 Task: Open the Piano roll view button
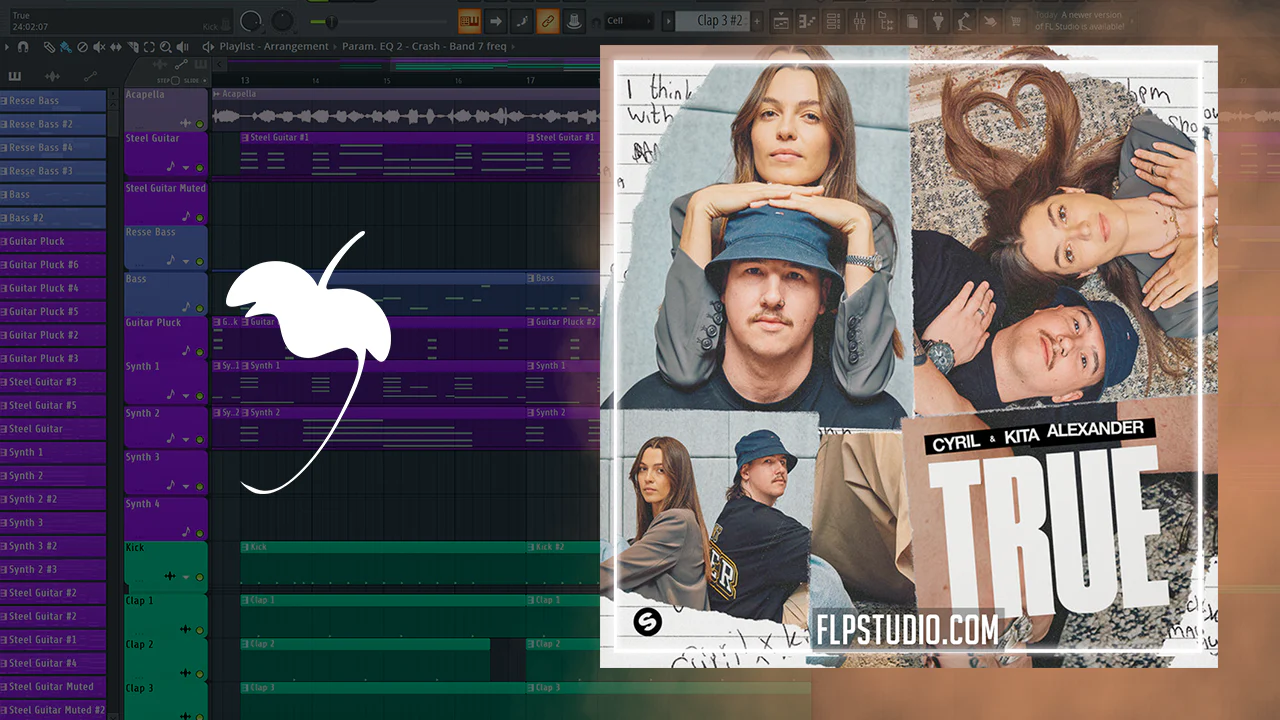[x=808, y=20]
